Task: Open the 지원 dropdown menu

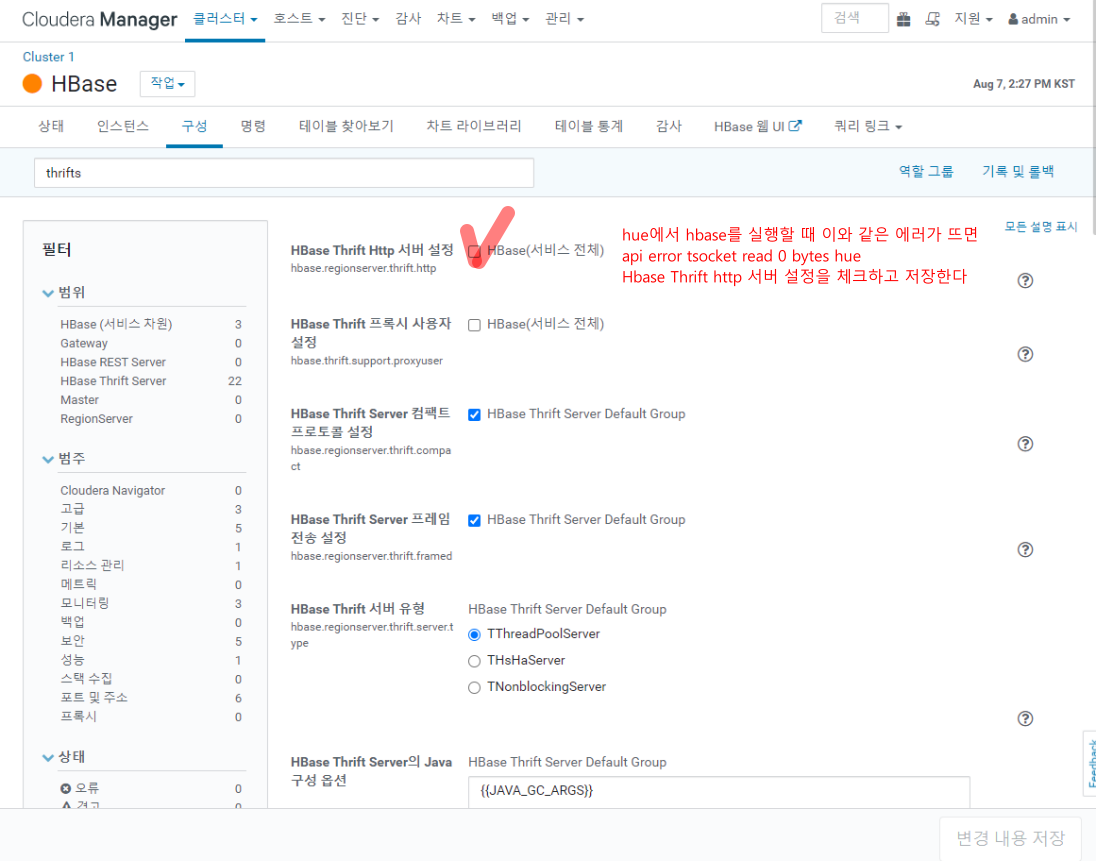Action: pyautogui.click(x=974, y=19)
